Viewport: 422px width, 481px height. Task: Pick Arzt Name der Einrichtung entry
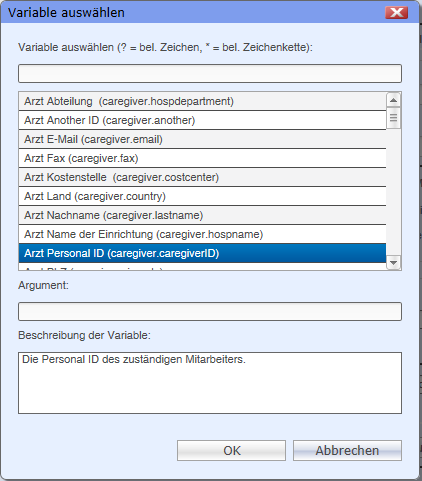[202, 234]
